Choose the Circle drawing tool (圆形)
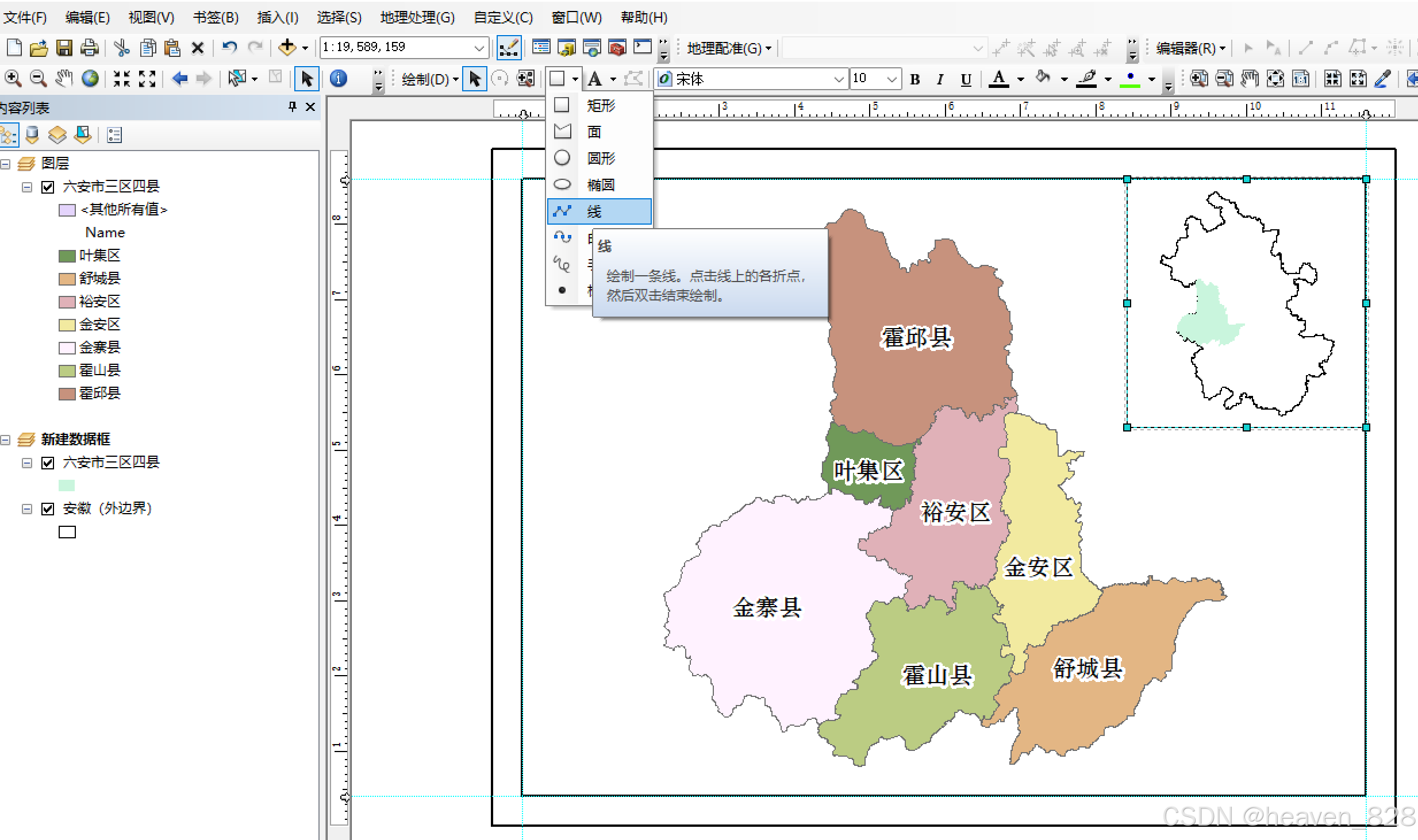The height and width of the screenshot is (840, 1418). [600, 159]
